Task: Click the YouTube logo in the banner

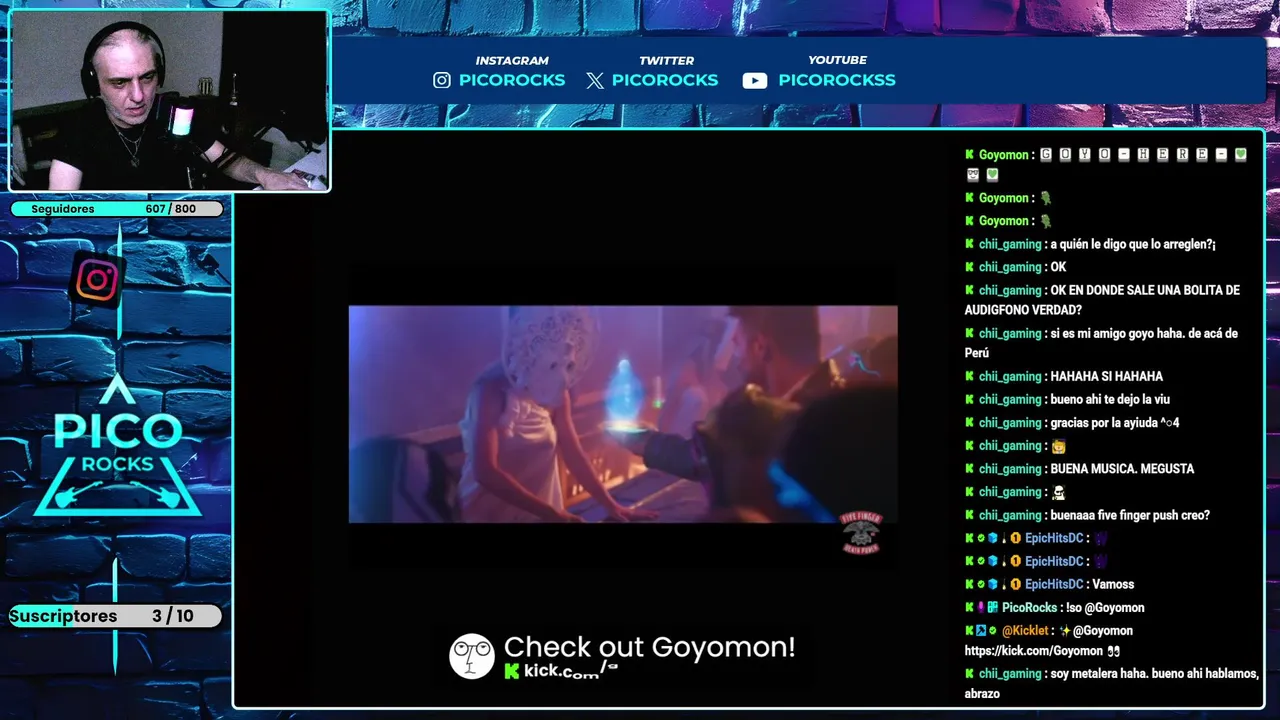Action: 755,81
